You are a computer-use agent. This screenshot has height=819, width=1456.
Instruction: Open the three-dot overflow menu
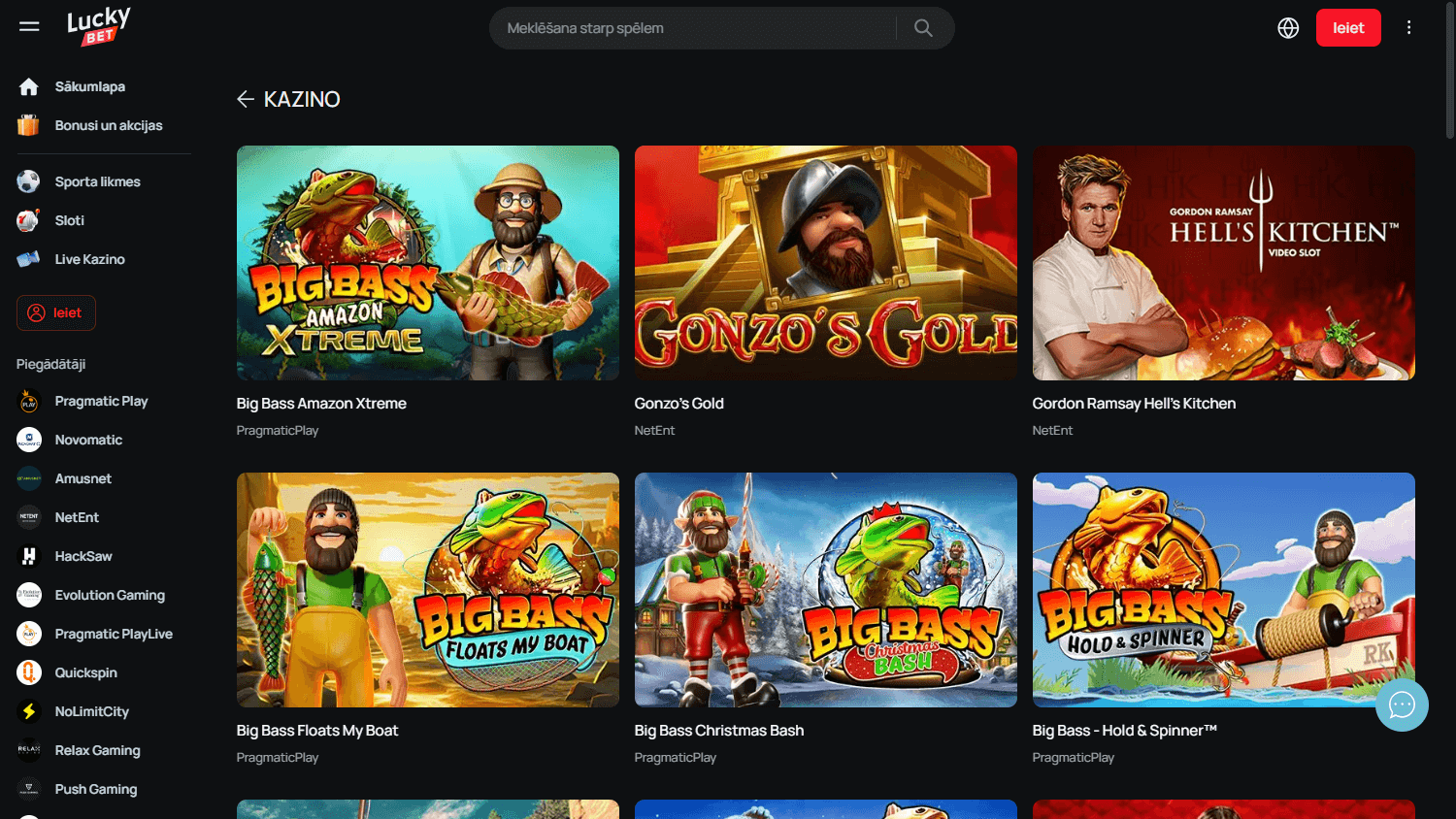point(1408,27)
